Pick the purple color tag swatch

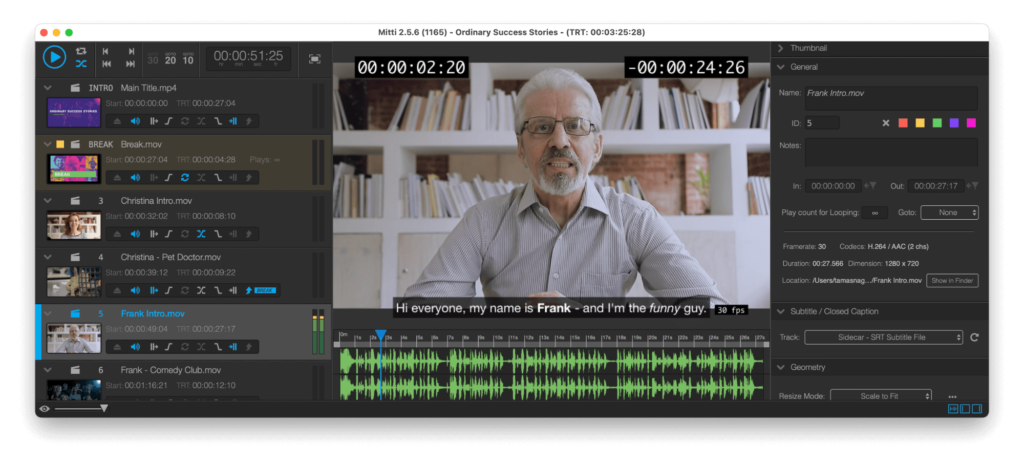point(954,123)
